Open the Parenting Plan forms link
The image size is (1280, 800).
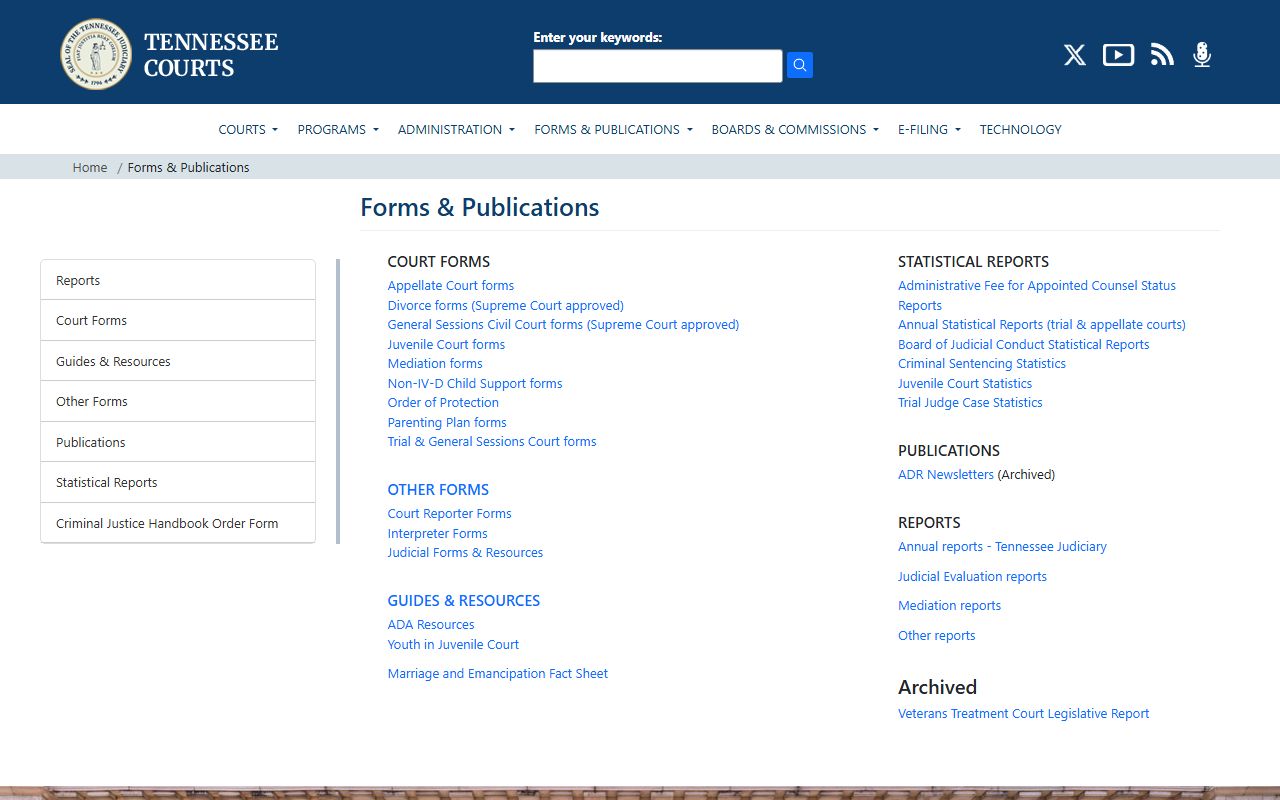click(447, 422)
